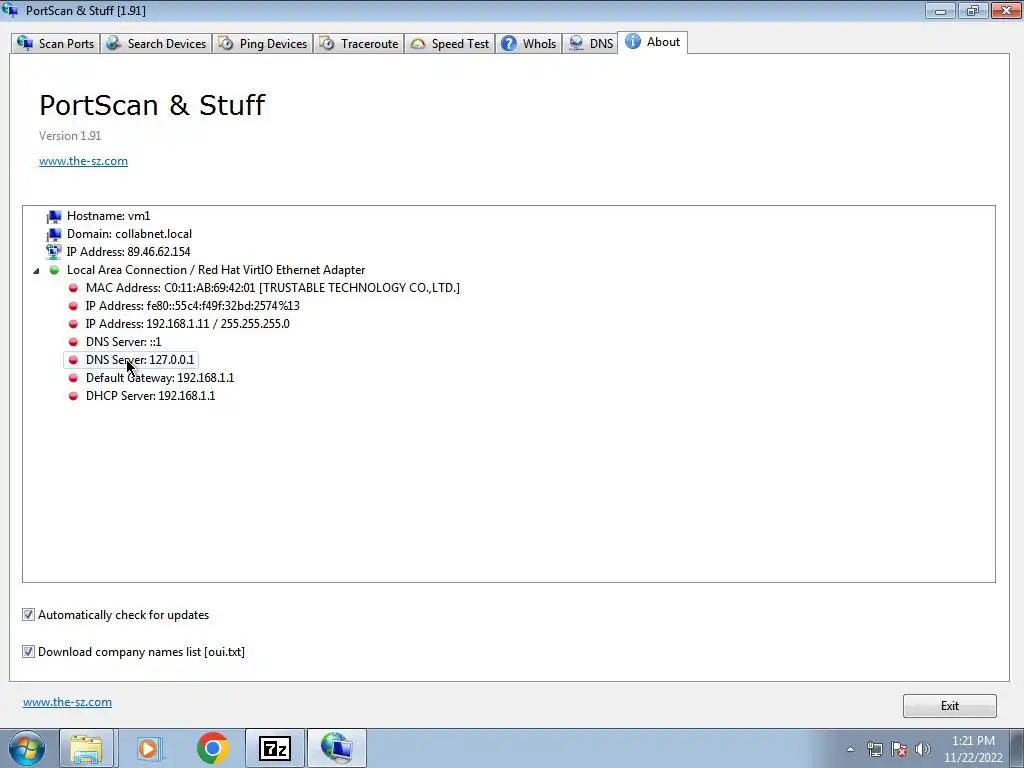Viewport: 1024px width, 768px height.
Task: Collapse the Local Area Connection tree node
Action: [36, 270]
